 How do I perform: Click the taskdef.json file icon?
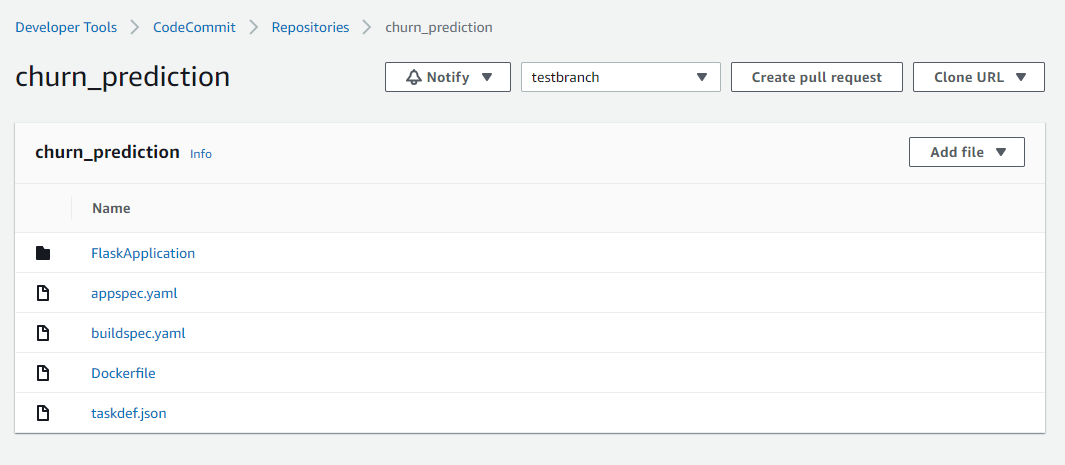point(43,413)
